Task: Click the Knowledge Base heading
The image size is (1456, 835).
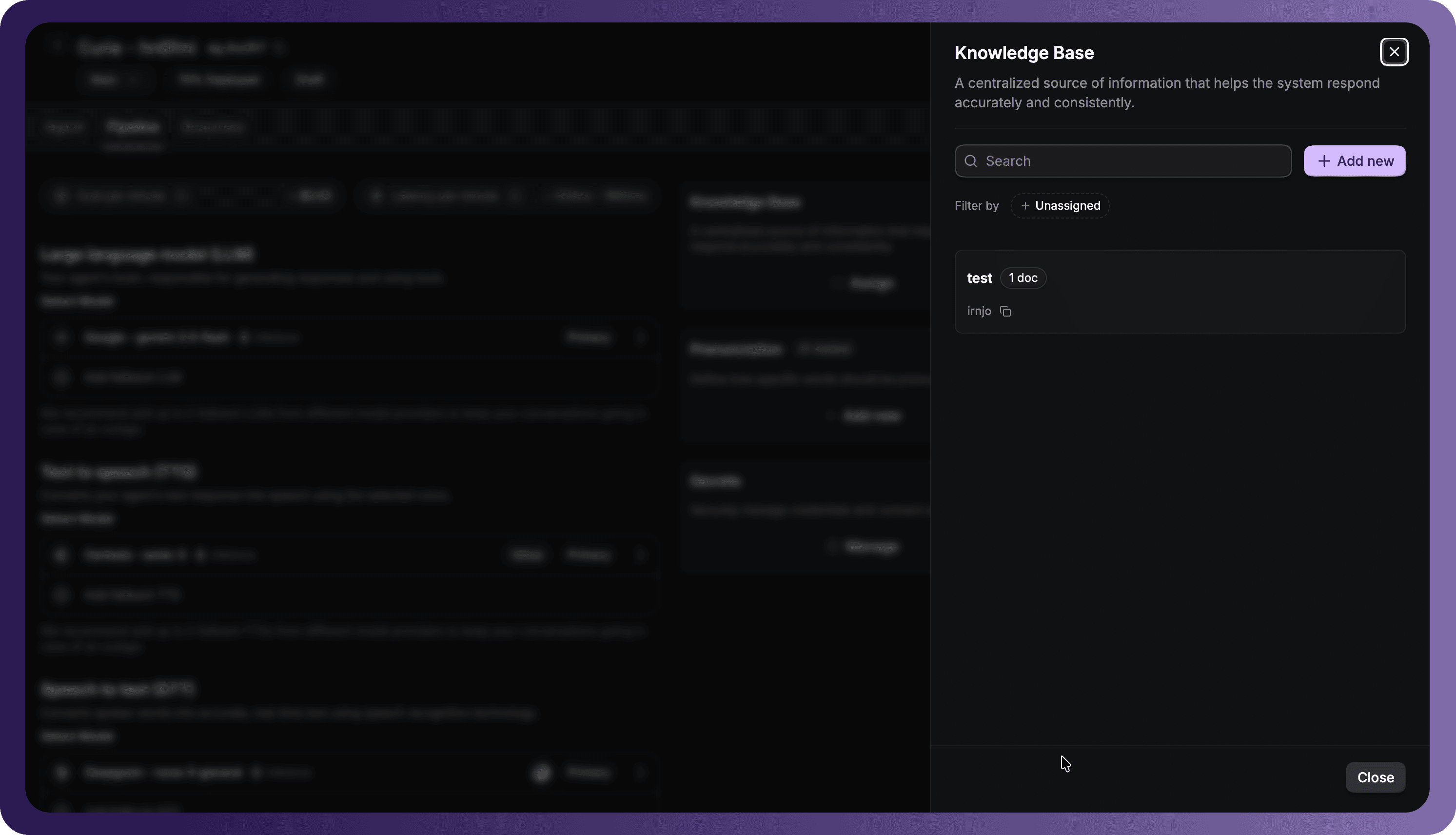Action: pyautogui.click(x=1024, y=53)
